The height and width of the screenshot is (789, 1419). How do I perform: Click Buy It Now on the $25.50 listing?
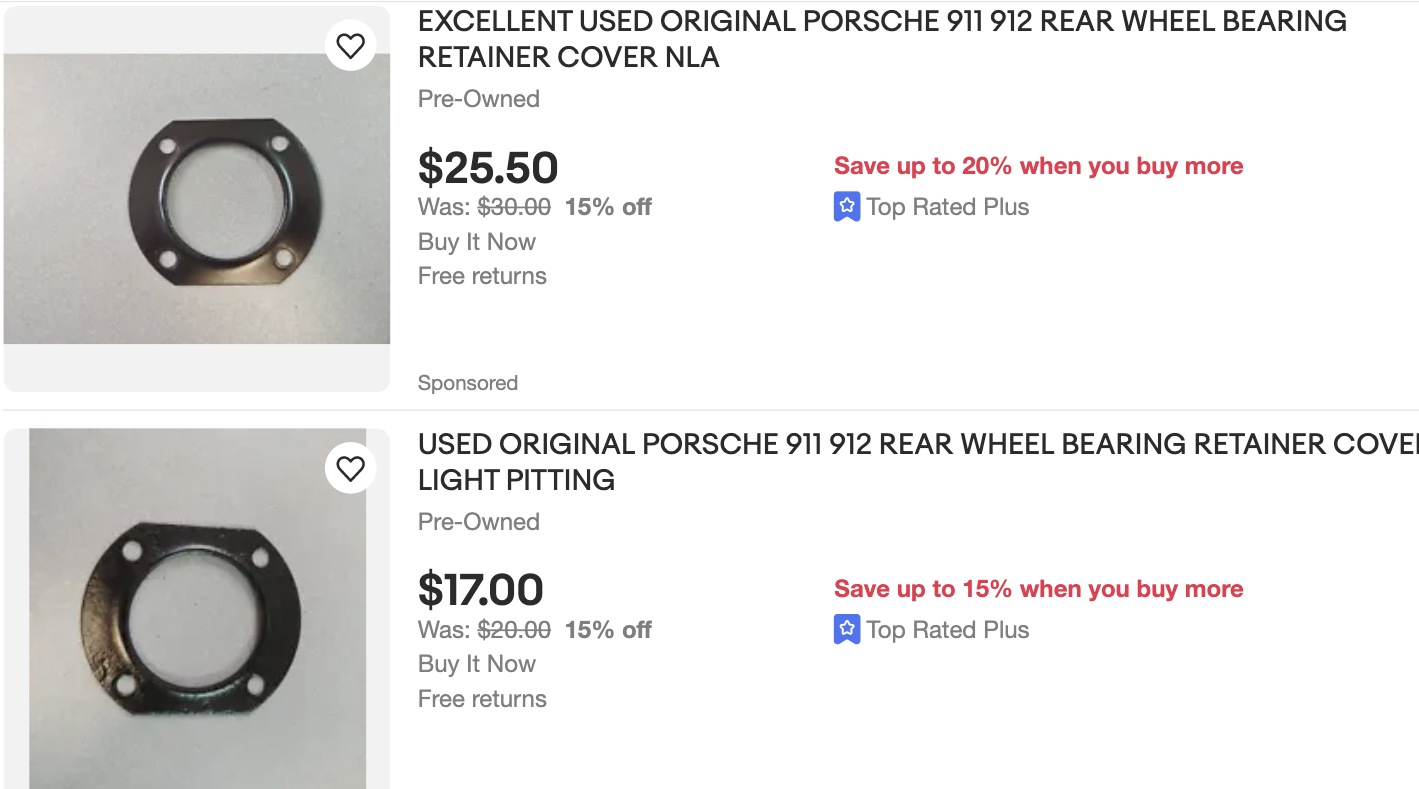pos(477,242)
